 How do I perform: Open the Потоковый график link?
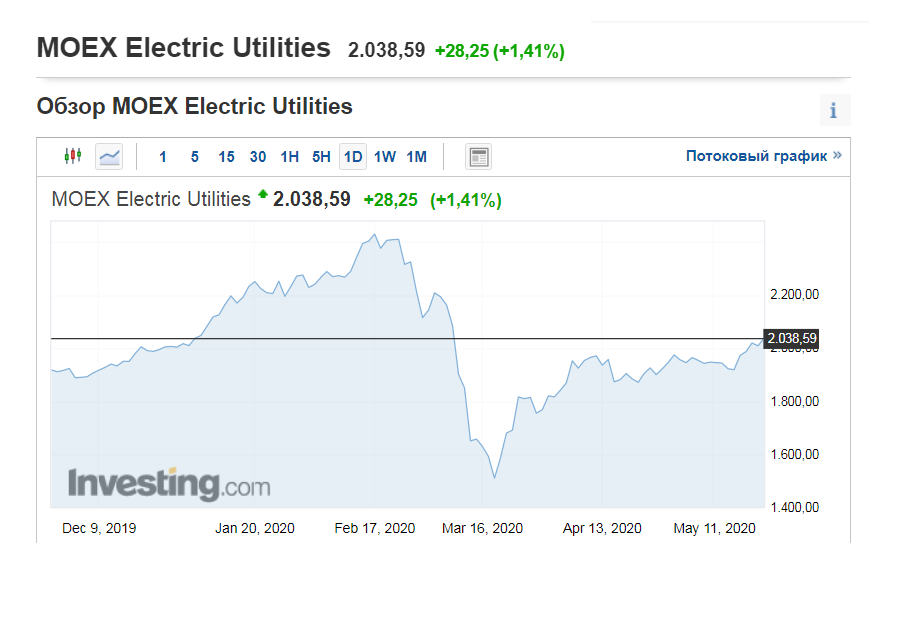(763, 156)
